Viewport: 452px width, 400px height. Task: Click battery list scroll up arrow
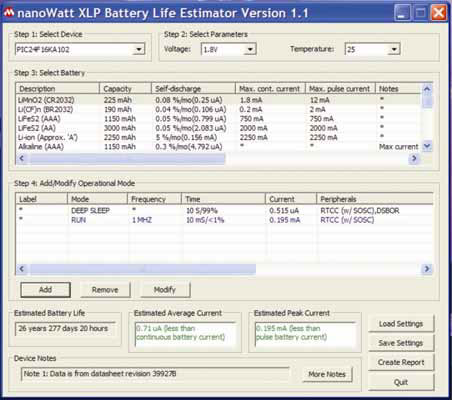point(427,89)
